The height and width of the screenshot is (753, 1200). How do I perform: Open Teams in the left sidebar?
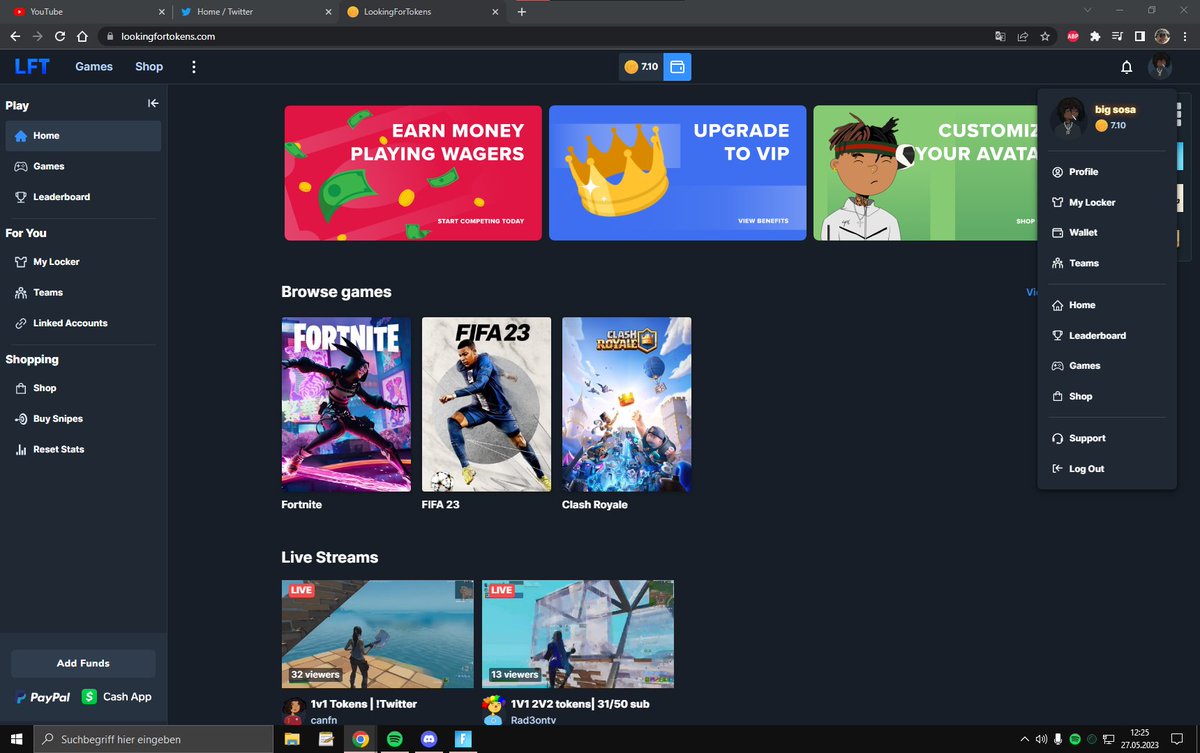point(83,293)
